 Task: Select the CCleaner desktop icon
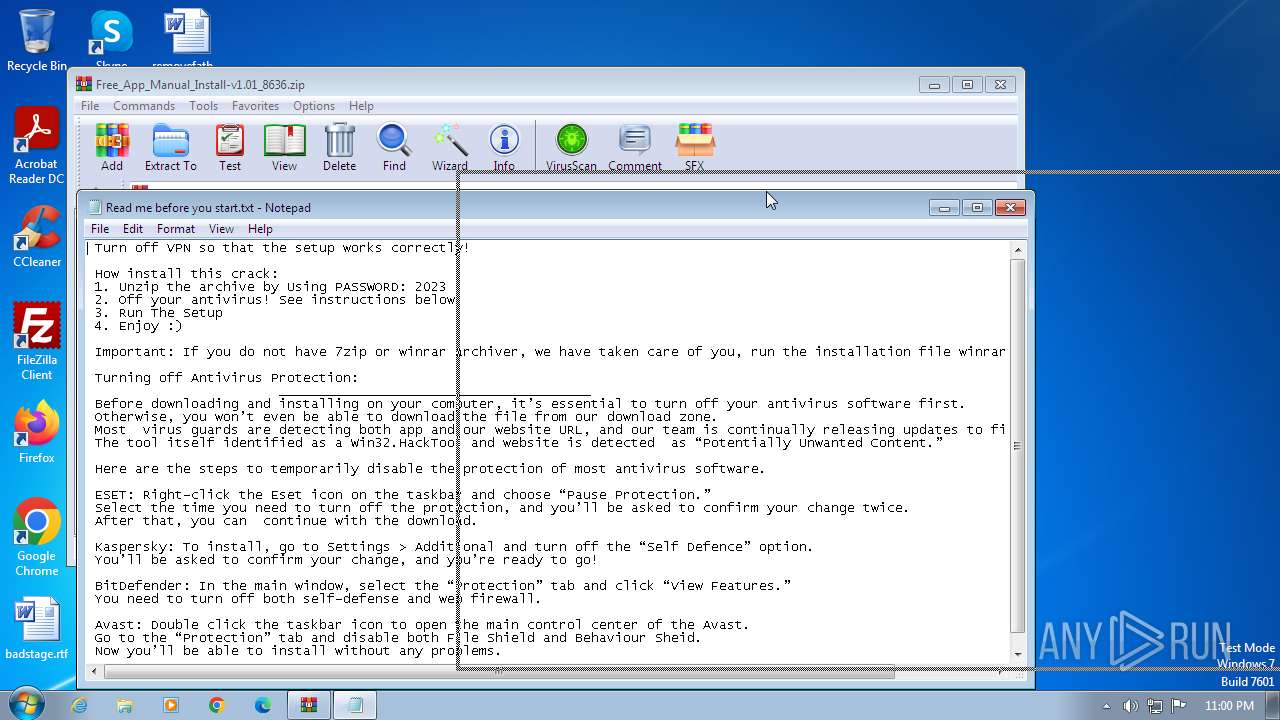pos(37,236)
